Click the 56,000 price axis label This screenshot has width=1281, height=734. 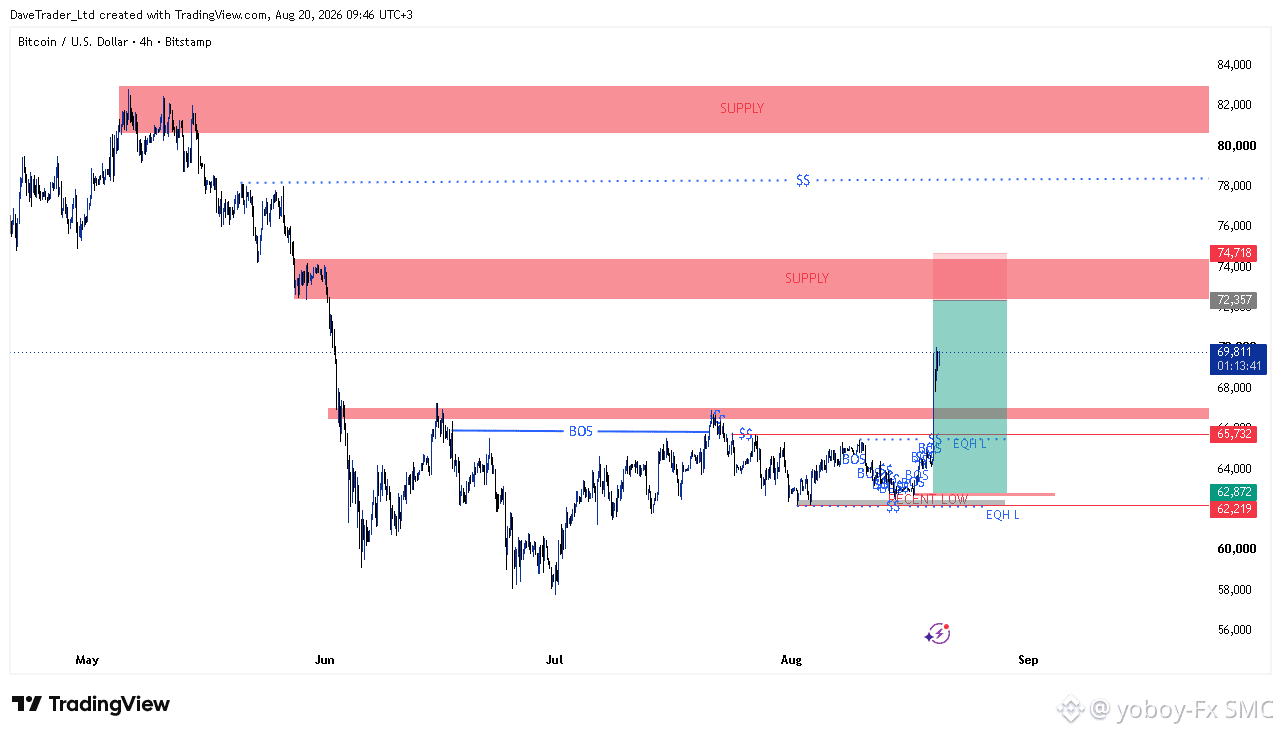pos(1234,630)
